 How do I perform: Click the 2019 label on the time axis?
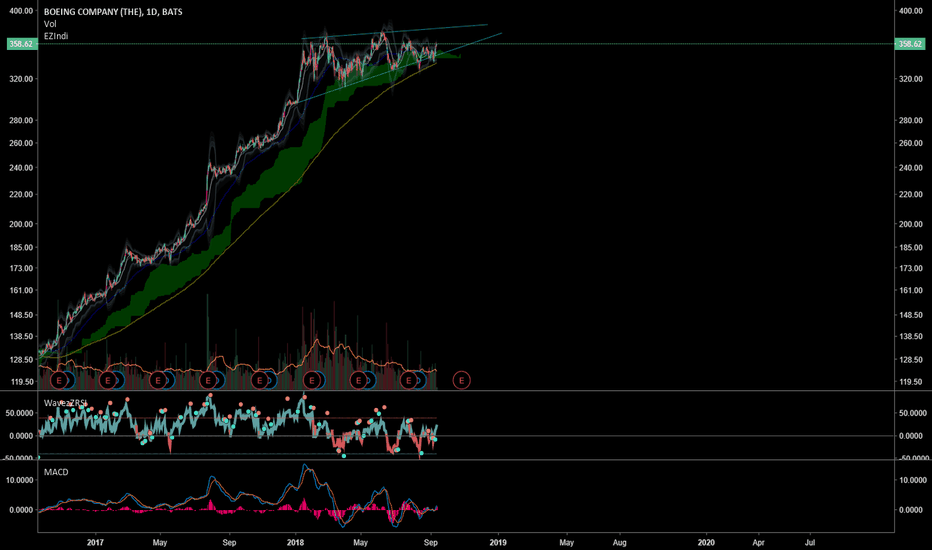point(498,542)
